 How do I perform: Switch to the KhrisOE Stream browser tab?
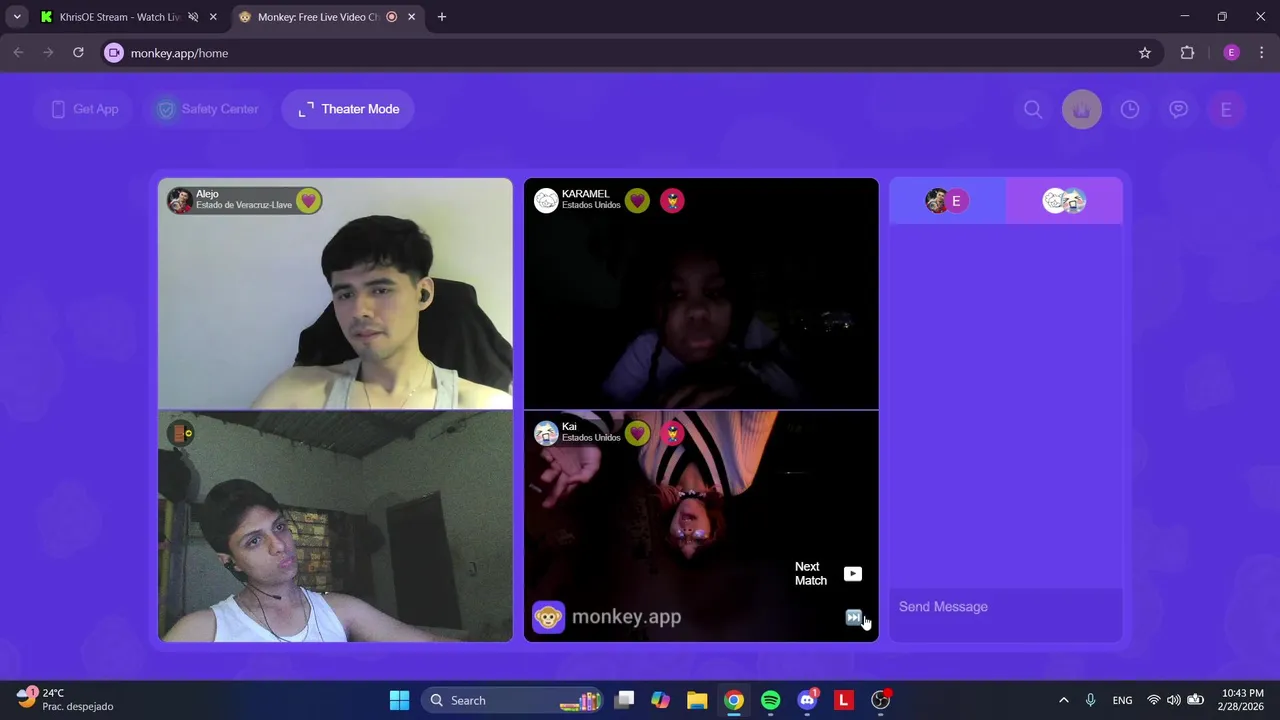118,17
